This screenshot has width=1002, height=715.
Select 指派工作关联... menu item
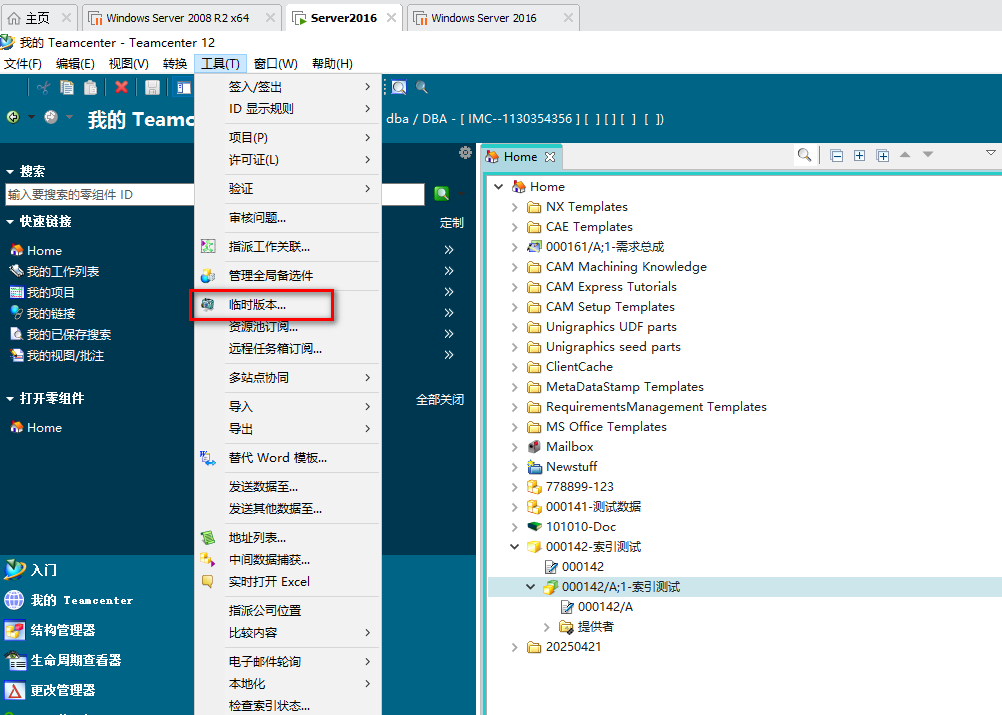[288, 247]
